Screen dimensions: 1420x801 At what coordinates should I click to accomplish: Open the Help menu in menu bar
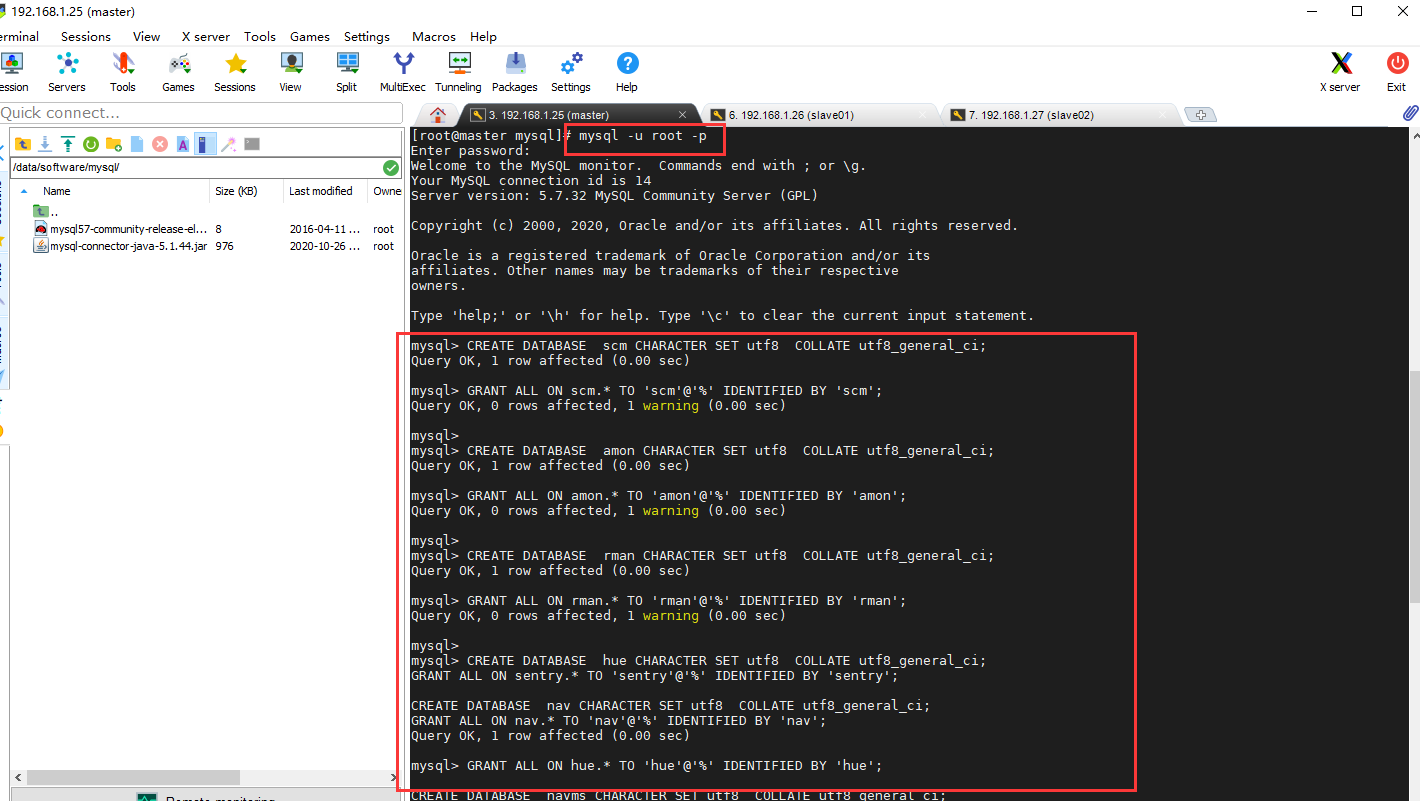click(x=483, y=36)
